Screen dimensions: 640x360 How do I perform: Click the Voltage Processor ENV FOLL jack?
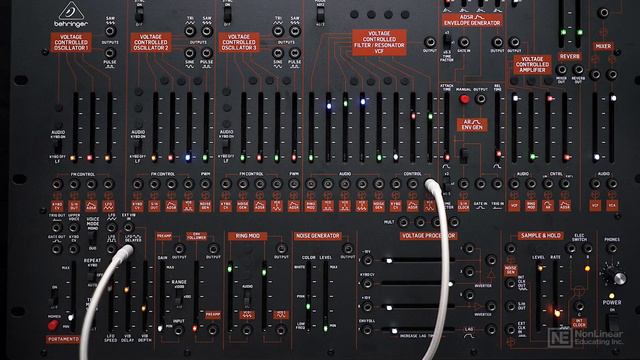click(x=367, y=330)
